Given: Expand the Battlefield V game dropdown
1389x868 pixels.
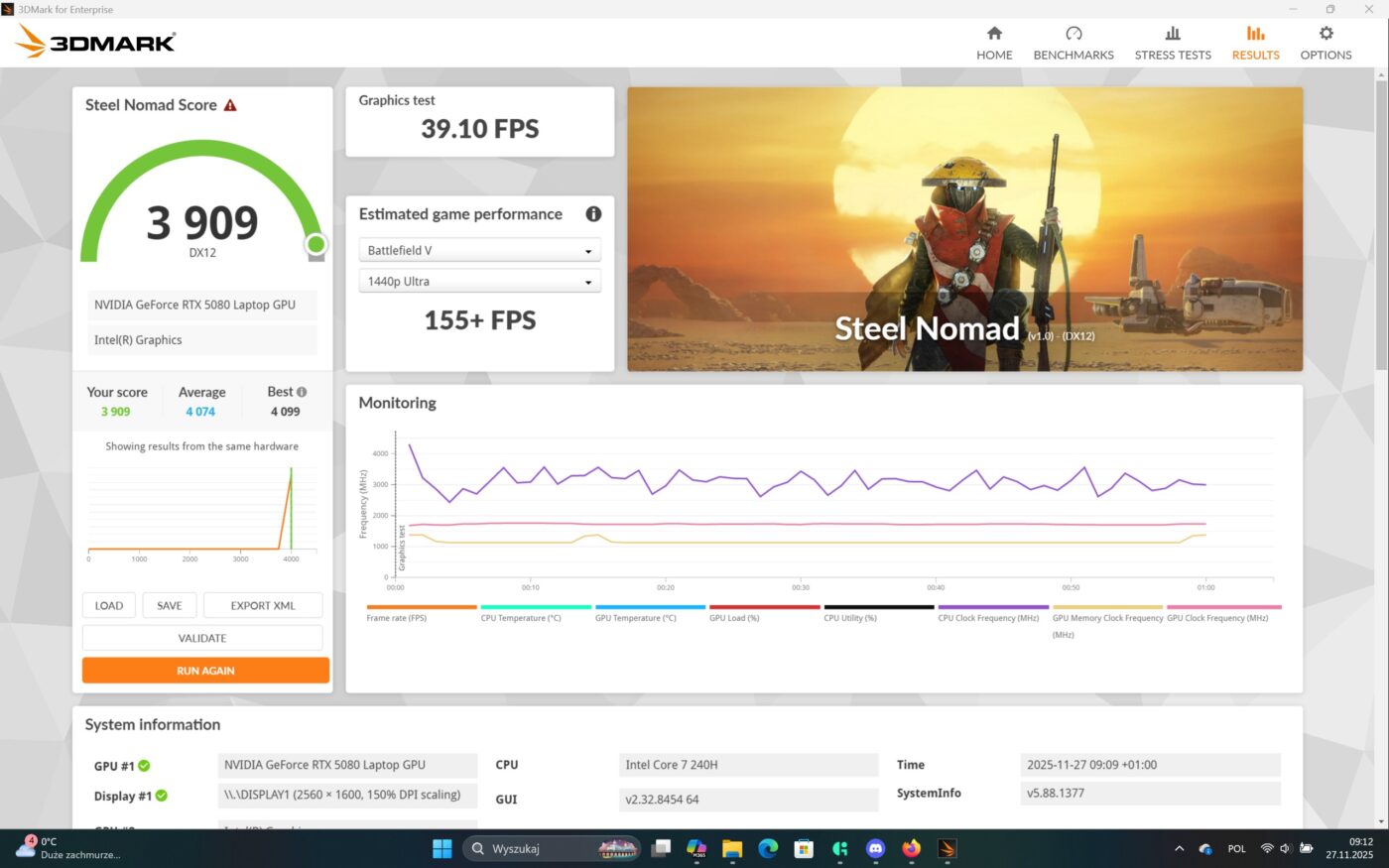Looking at the screenshot, I should 479,251.
